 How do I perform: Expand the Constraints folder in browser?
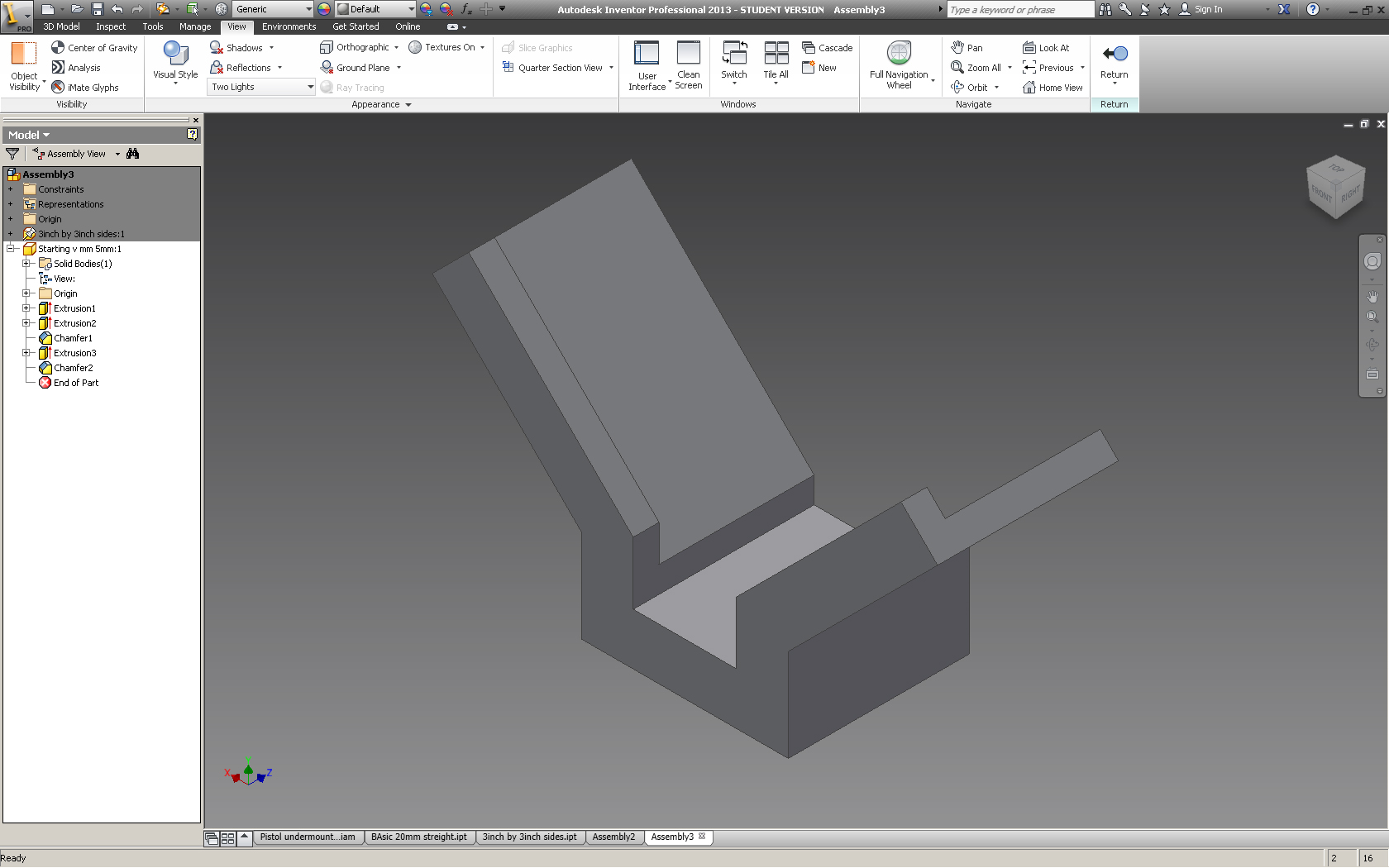click(11, 189)
